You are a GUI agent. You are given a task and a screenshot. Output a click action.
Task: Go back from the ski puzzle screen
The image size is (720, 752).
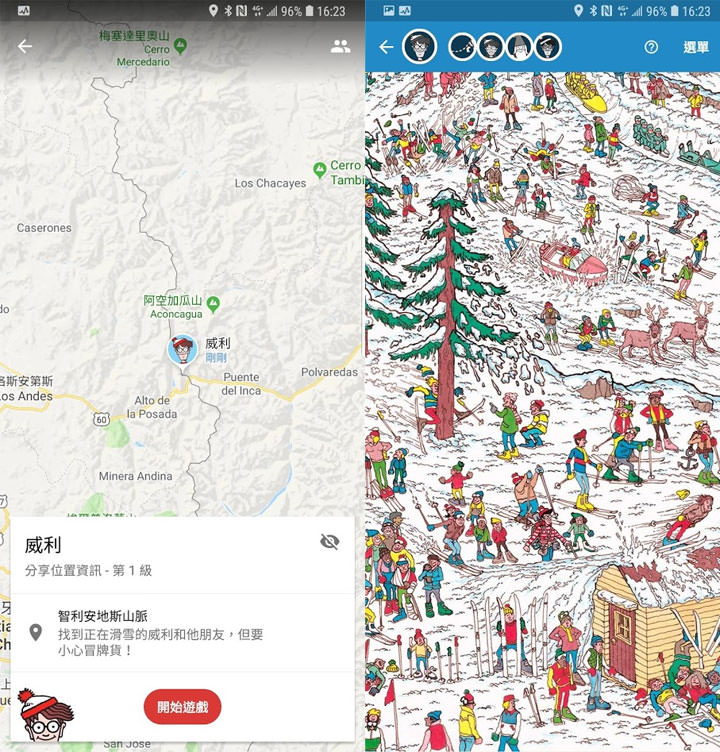386,47
